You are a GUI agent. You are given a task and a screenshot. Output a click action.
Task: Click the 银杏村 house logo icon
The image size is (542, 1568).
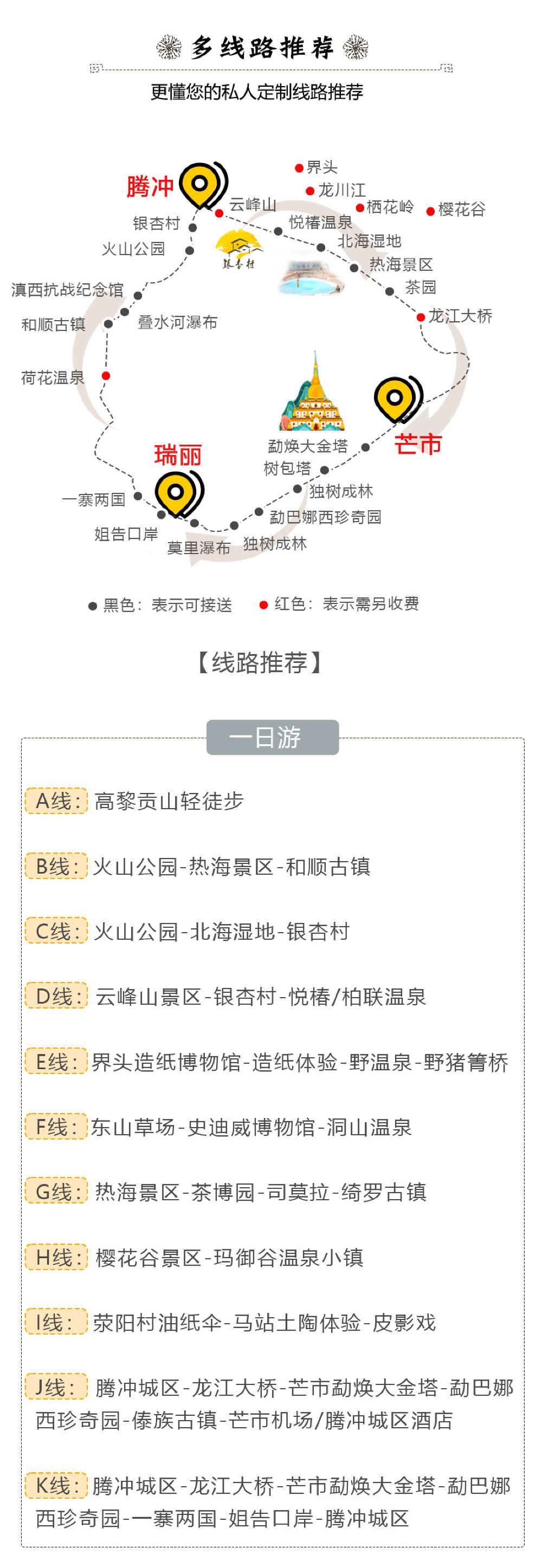[x=240, y=250]
